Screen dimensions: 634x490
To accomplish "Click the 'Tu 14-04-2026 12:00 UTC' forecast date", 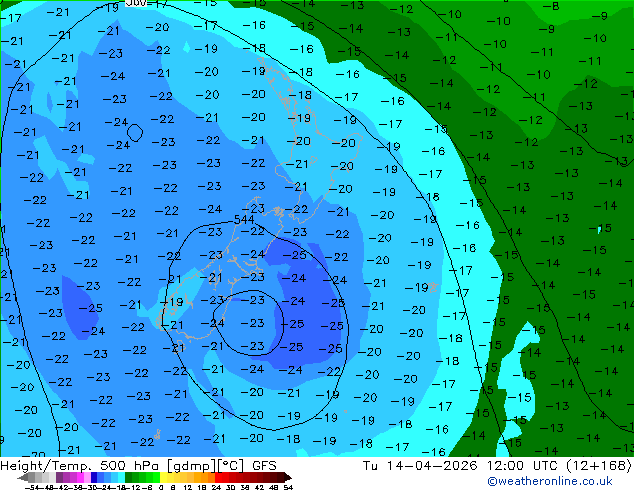I will pyautogui.click(x=460, y=466).
